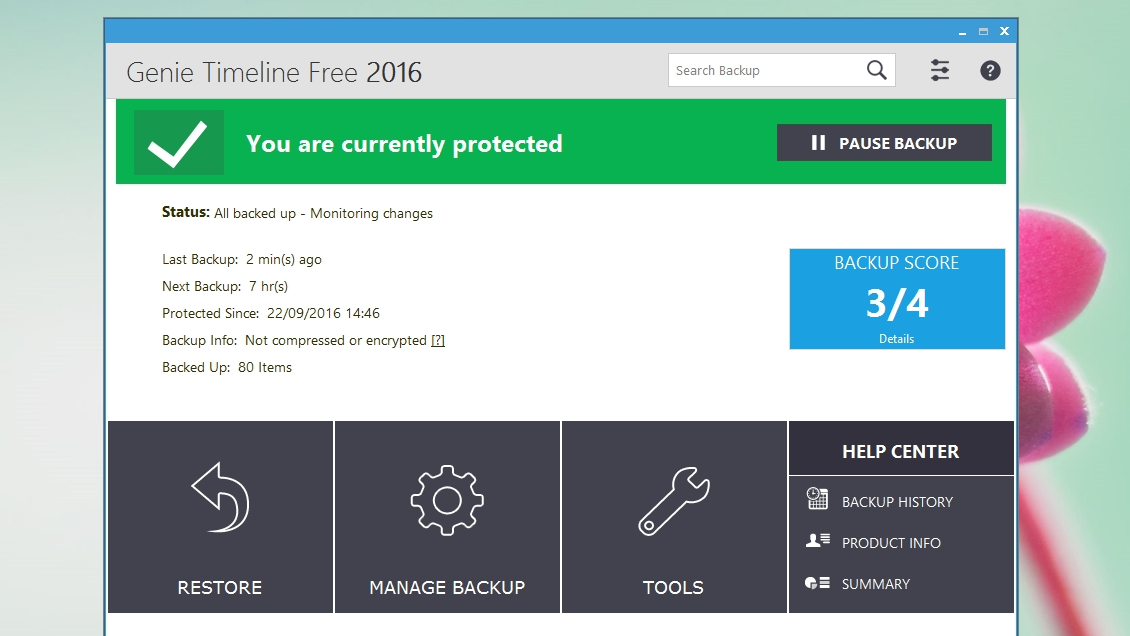Click the Summary pie chart icon
This screenshot has width=1130, height=636.
[817, 583]
